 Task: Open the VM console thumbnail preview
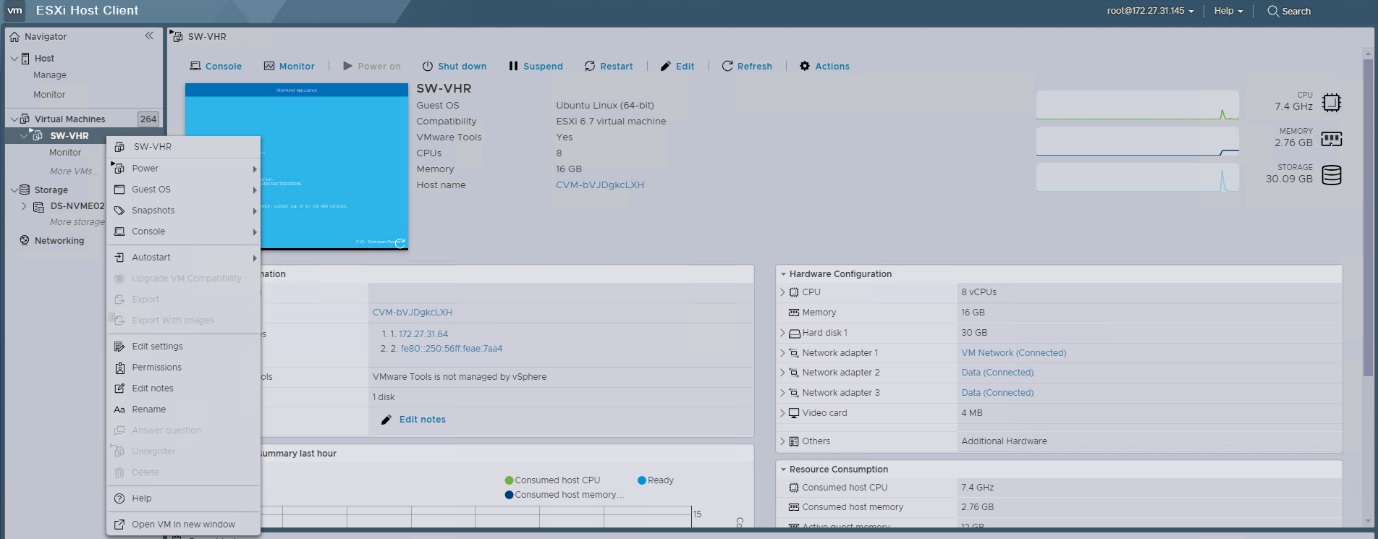click(x=297, y=166)
